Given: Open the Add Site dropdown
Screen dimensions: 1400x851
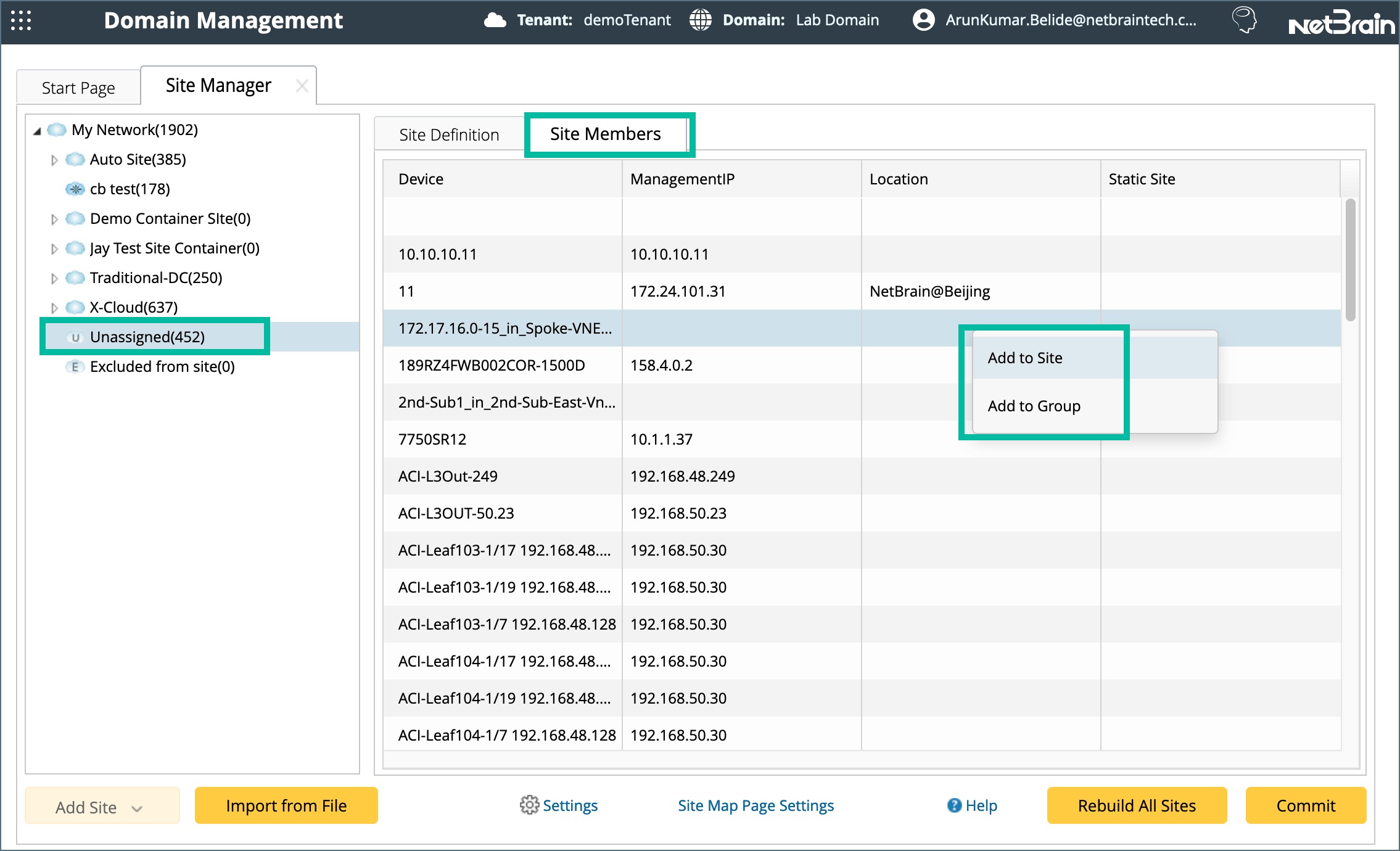Looking at the screenshot, I should 102,807.
